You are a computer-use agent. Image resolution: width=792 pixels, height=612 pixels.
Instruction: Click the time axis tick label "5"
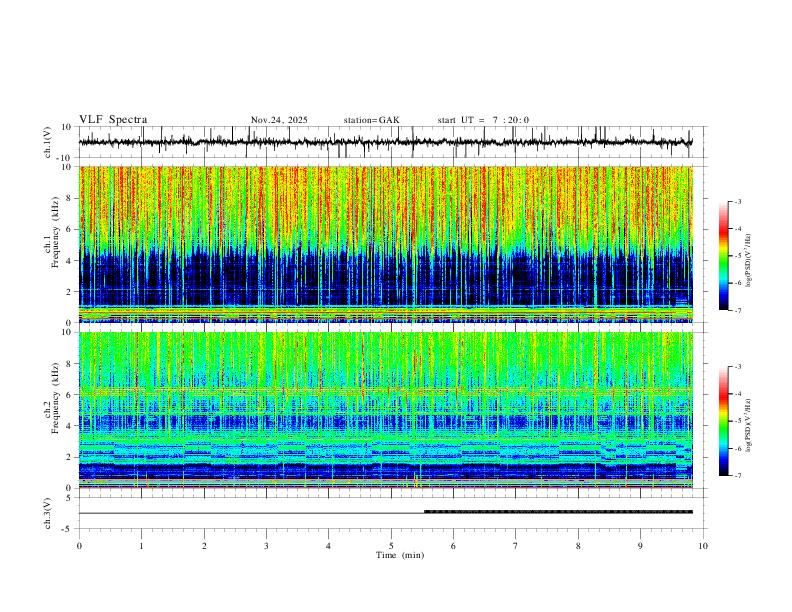point(391,546)
